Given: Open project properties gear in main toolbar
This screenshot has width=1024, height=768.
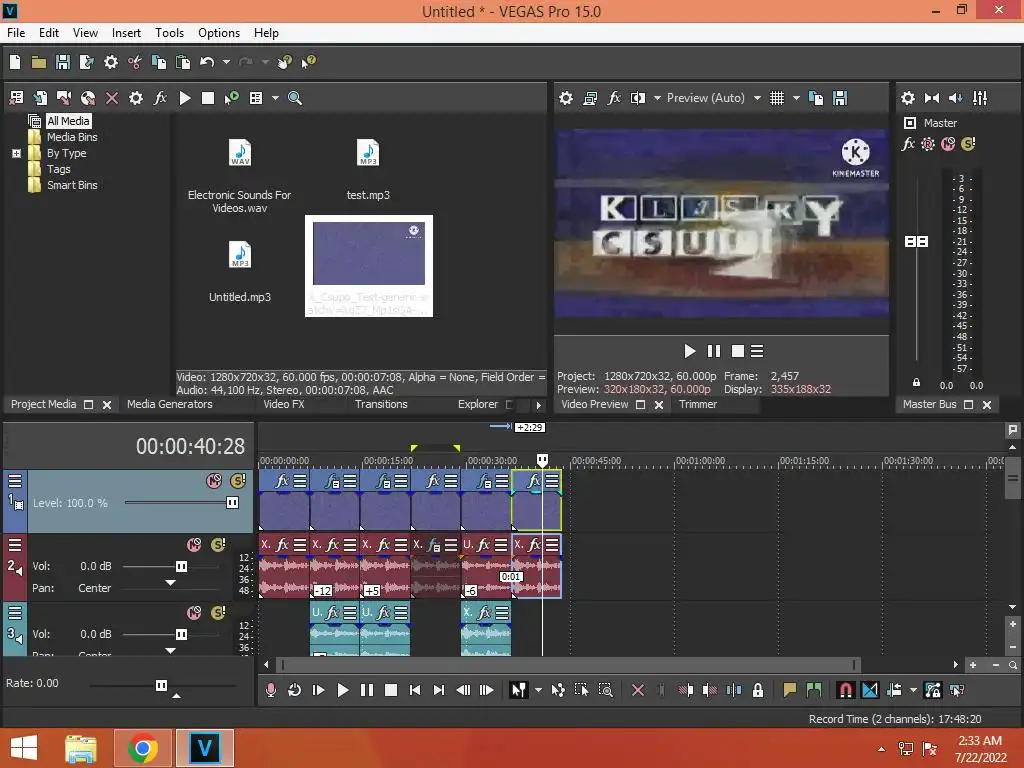Looking at the screenshot, I should [x=111, y=62].
